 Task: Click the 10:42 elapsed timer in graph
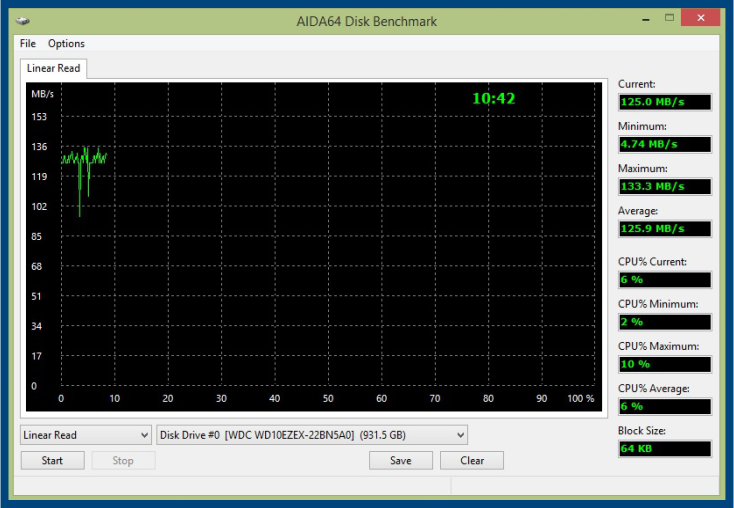click(493, 98)
